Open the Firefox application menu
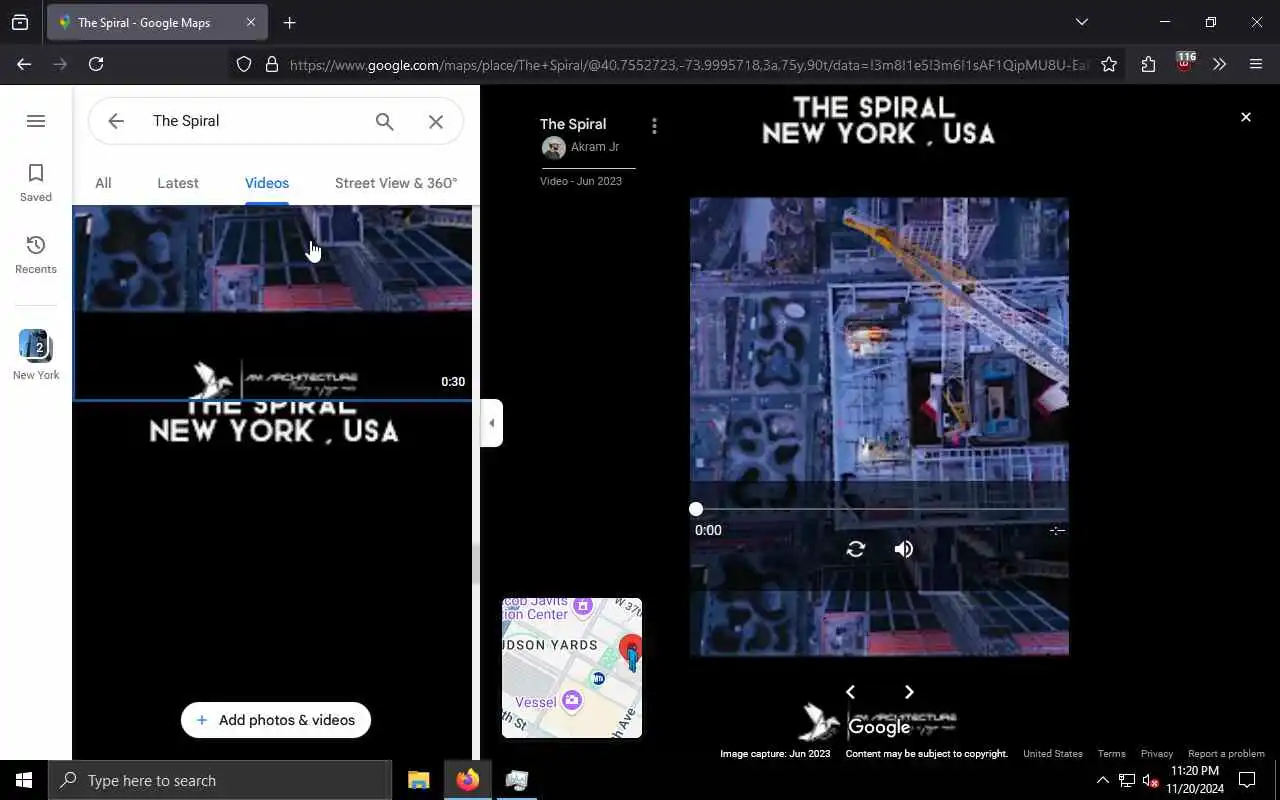Viewport: 1280px width, 800px height. click(x=1256, y=64)
